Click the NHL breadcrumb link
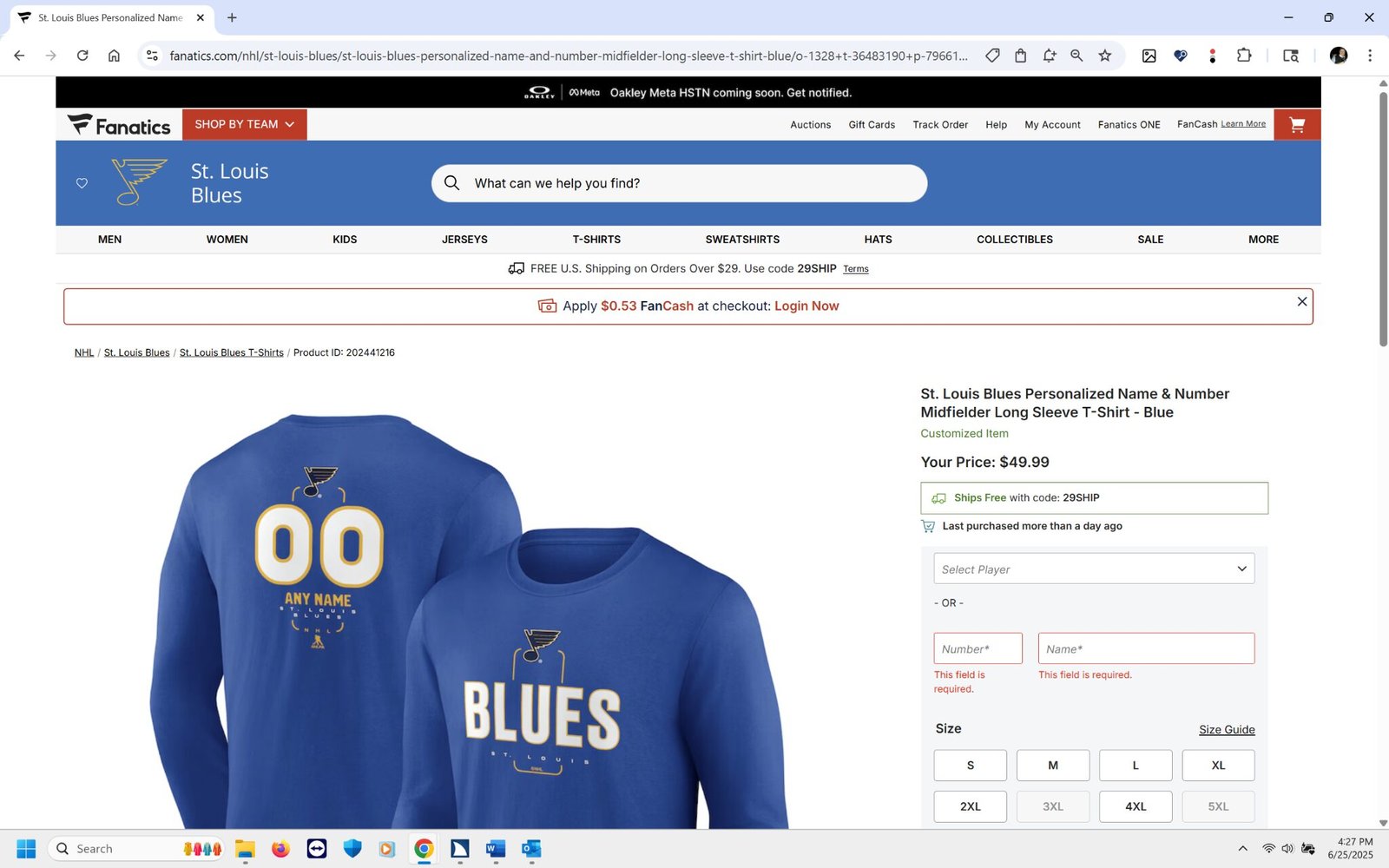Viewport: 1389px width, 868px height. [84, 352]
